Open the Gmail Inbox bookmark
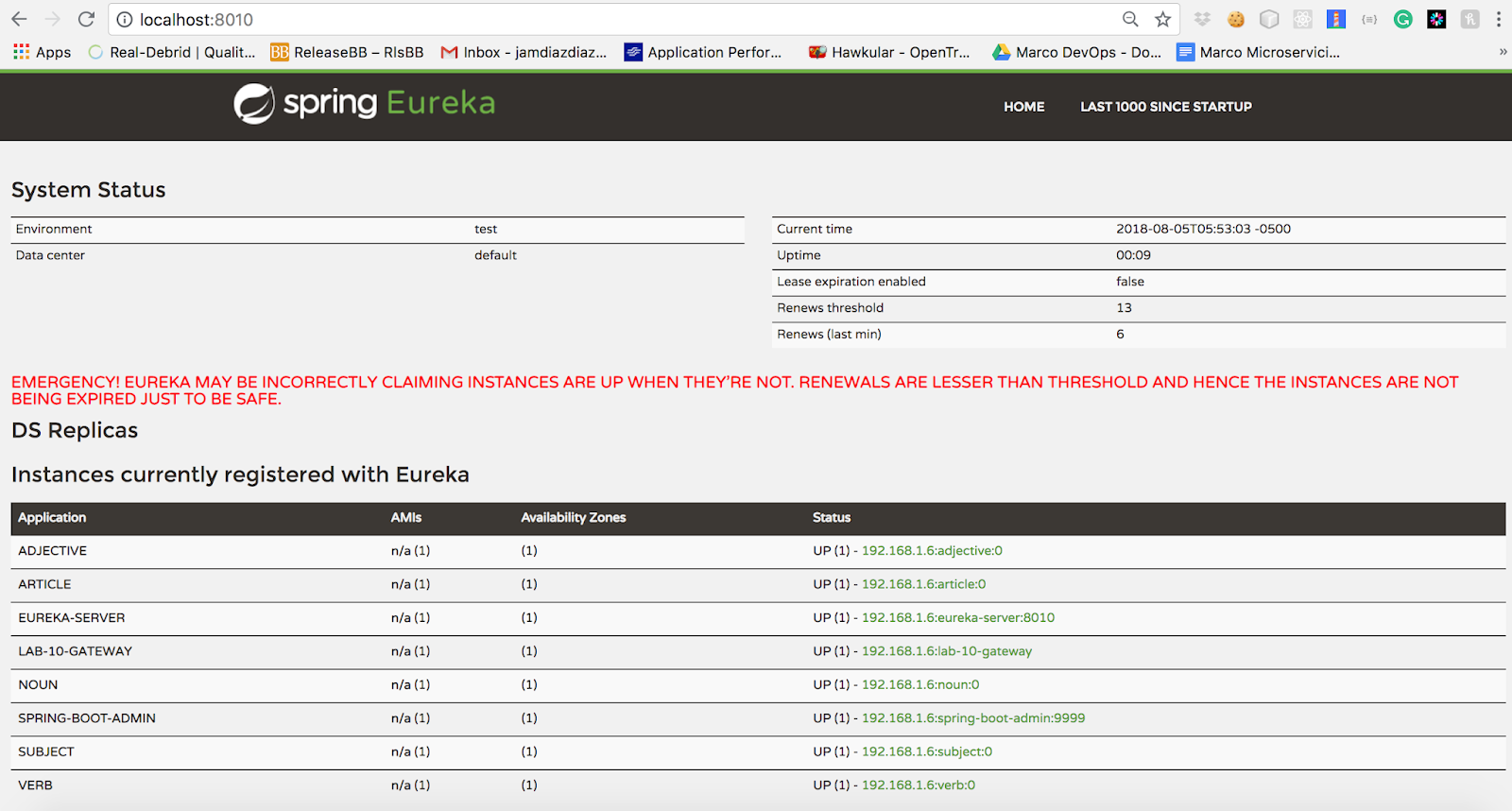This screenshot has width=1512, height=811. coord(524,52)
